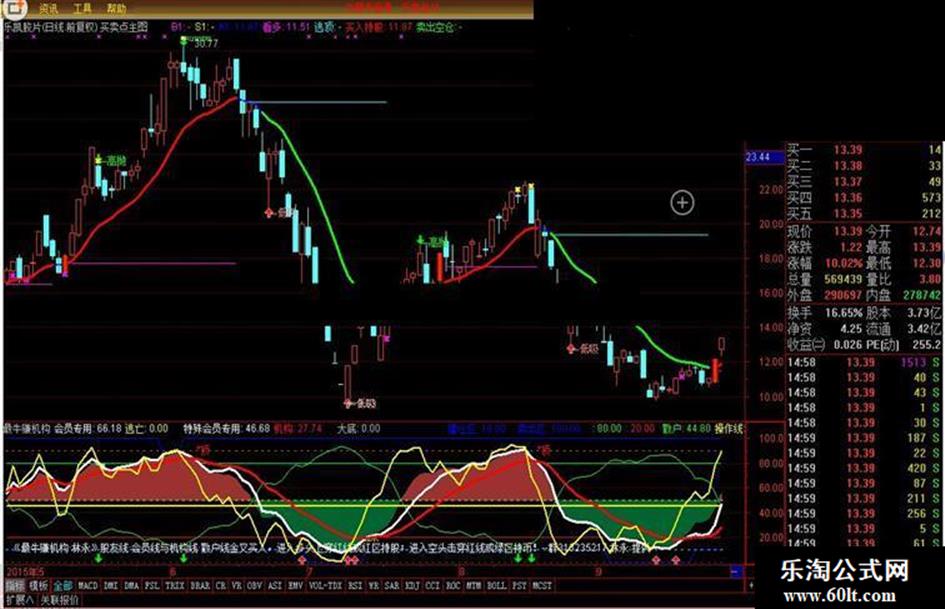Click the 特殊会员专用 46.68 label
Screen dimensions: 945x609
227,429
